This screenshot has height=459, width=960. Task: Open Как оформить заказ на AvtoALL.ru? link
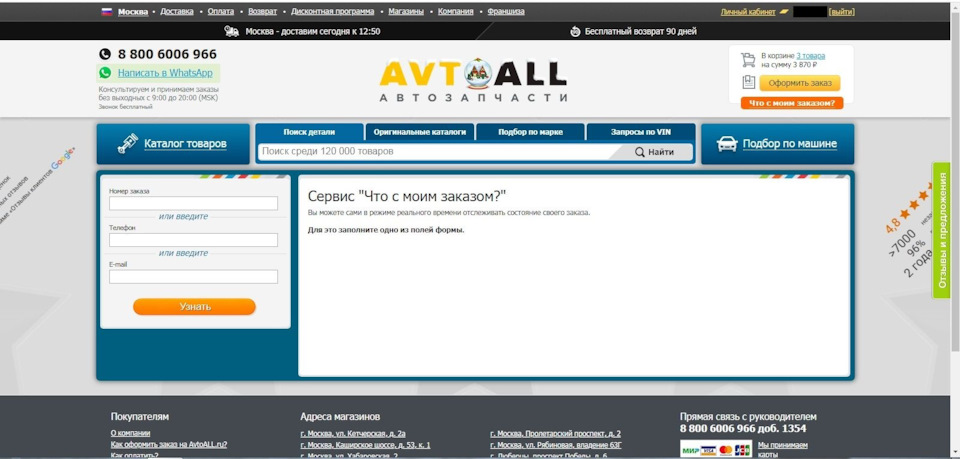[169, 444]
